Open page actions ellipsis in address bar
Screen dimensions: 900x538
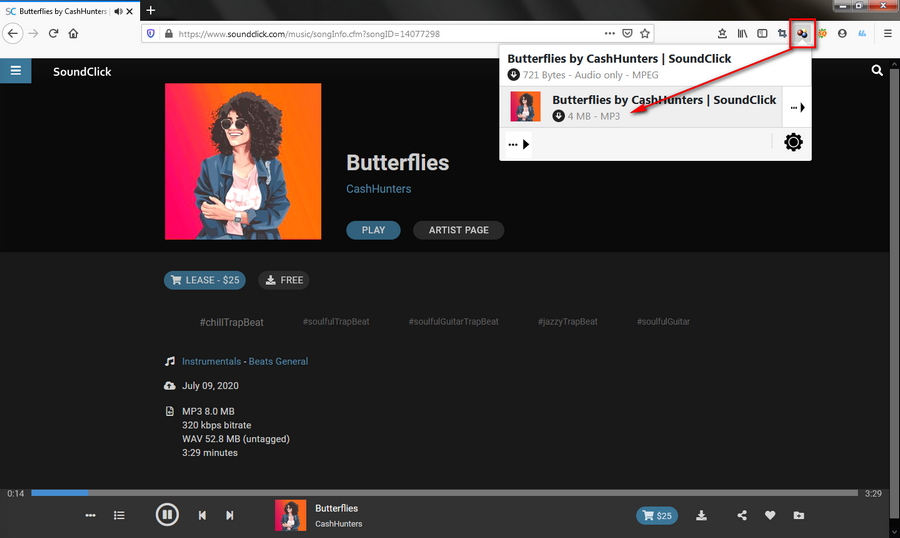610,33
